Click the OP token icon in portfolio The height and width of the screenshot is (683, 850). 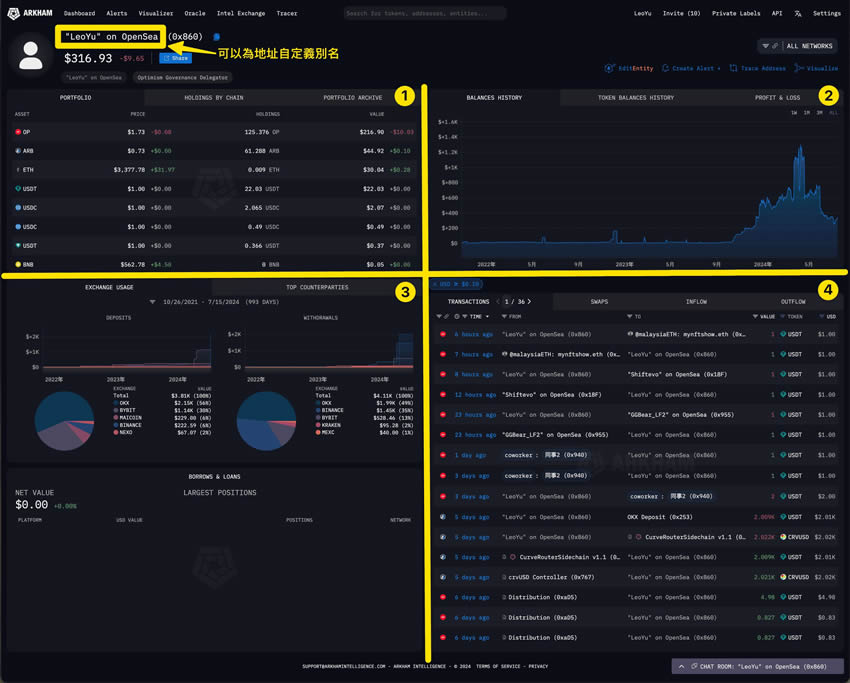(19, 132)
